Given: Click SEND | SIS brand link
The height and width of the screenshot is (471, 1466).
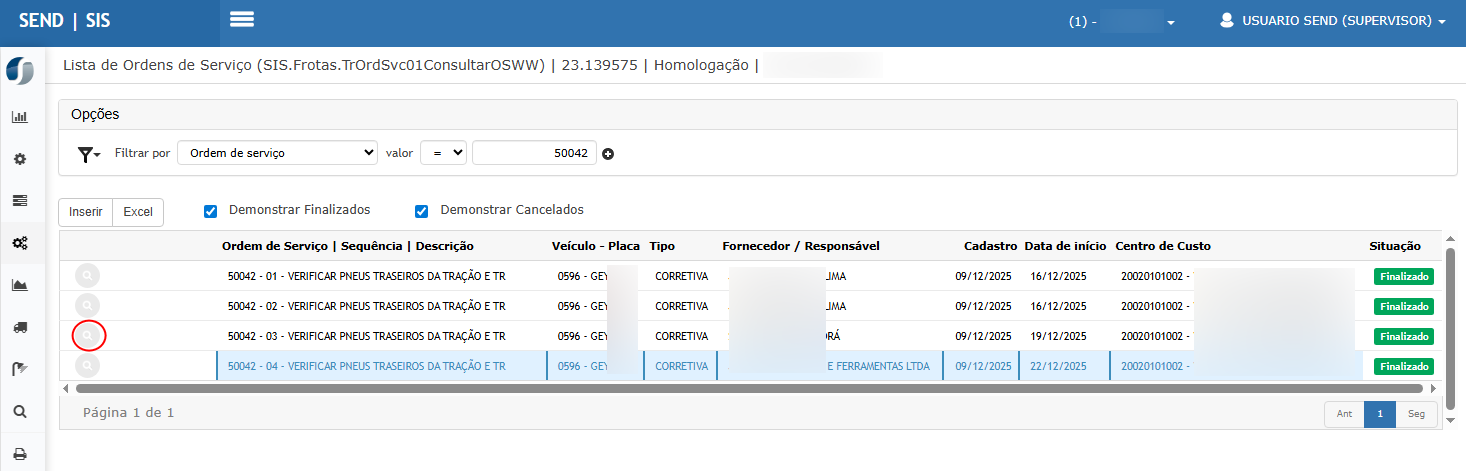Looking at the screenshot, I should point(65,20).
